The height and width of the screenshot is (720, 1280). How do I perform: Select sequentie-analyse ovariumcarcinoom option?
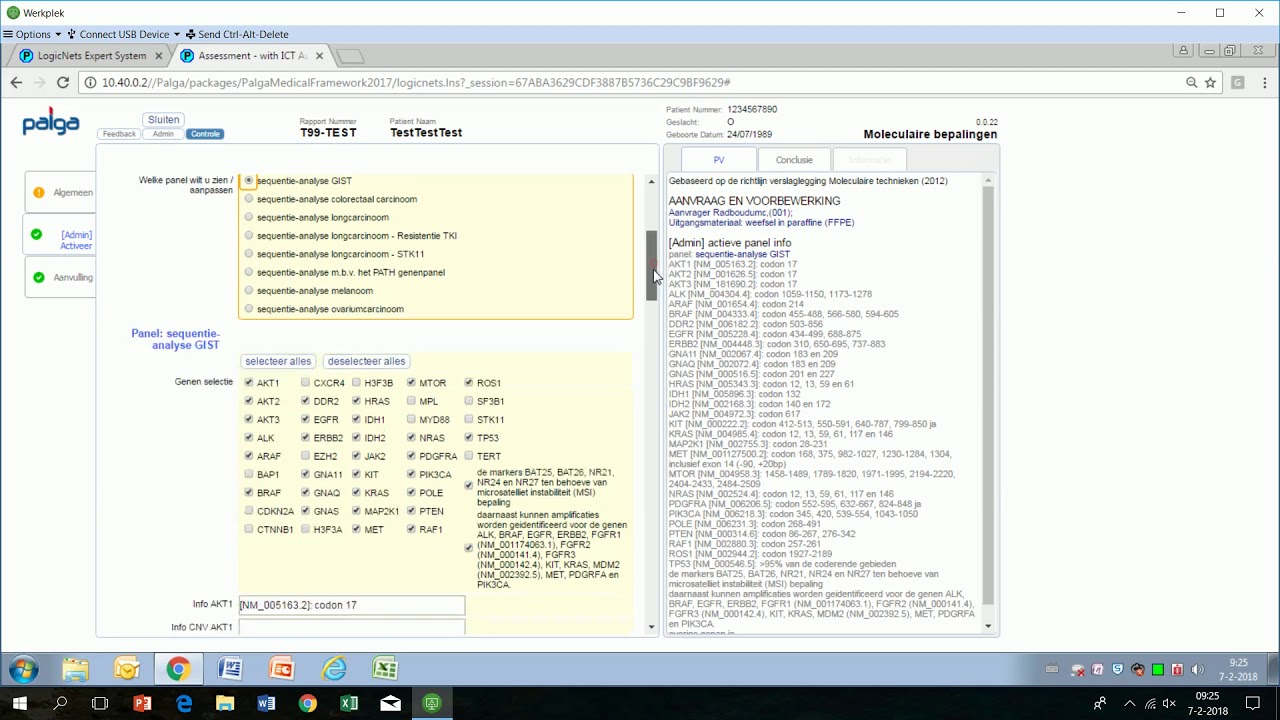[249, 309]
